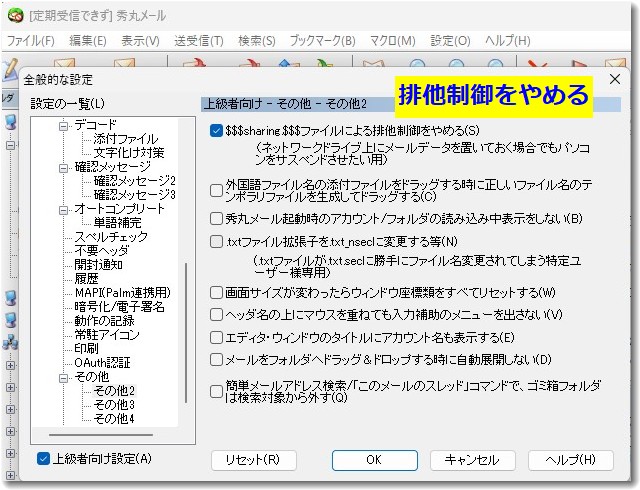Viewport: 640px width, 490px height.
Task: Select 添付ファイル in settings tree
Action: (126, 139)
